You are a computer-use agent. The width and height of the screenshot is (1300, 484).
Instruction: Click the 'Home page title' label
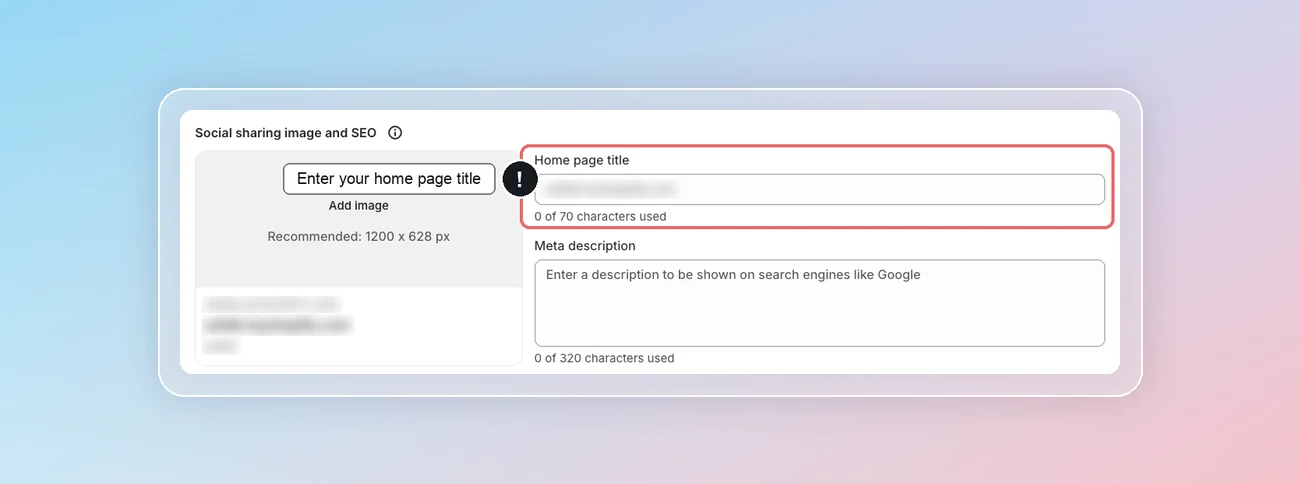(582, 160)
